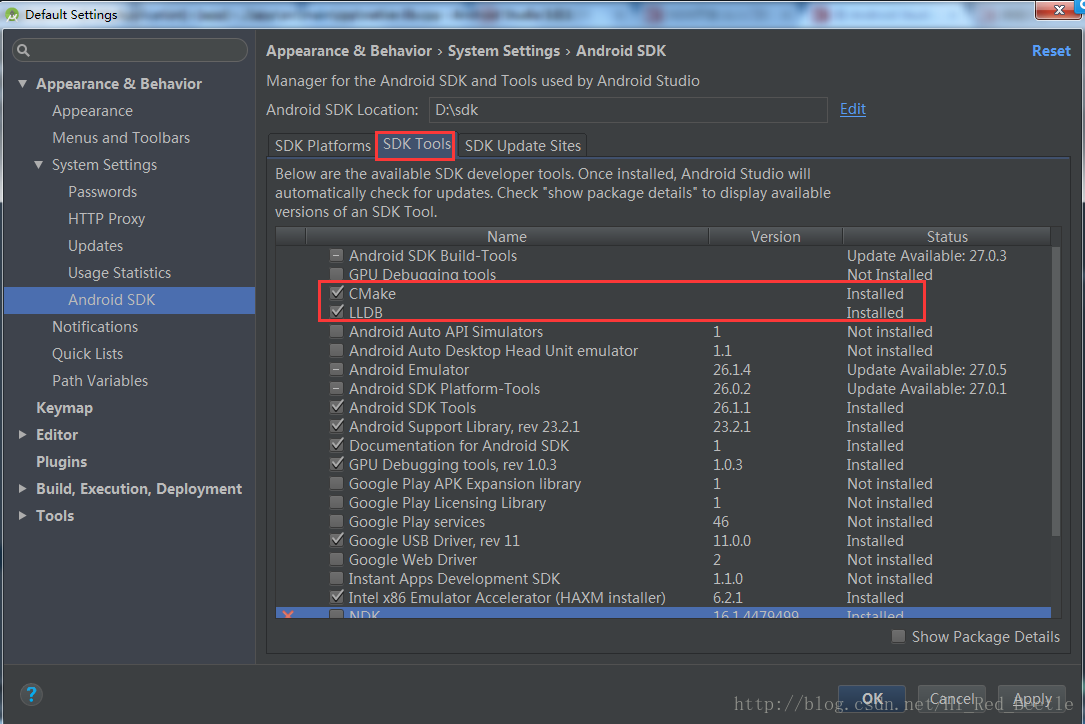Image resolution: width=1085 pixels, height=724 pixels.
Task: Click the Cancel button
Action: pos(952,699)
